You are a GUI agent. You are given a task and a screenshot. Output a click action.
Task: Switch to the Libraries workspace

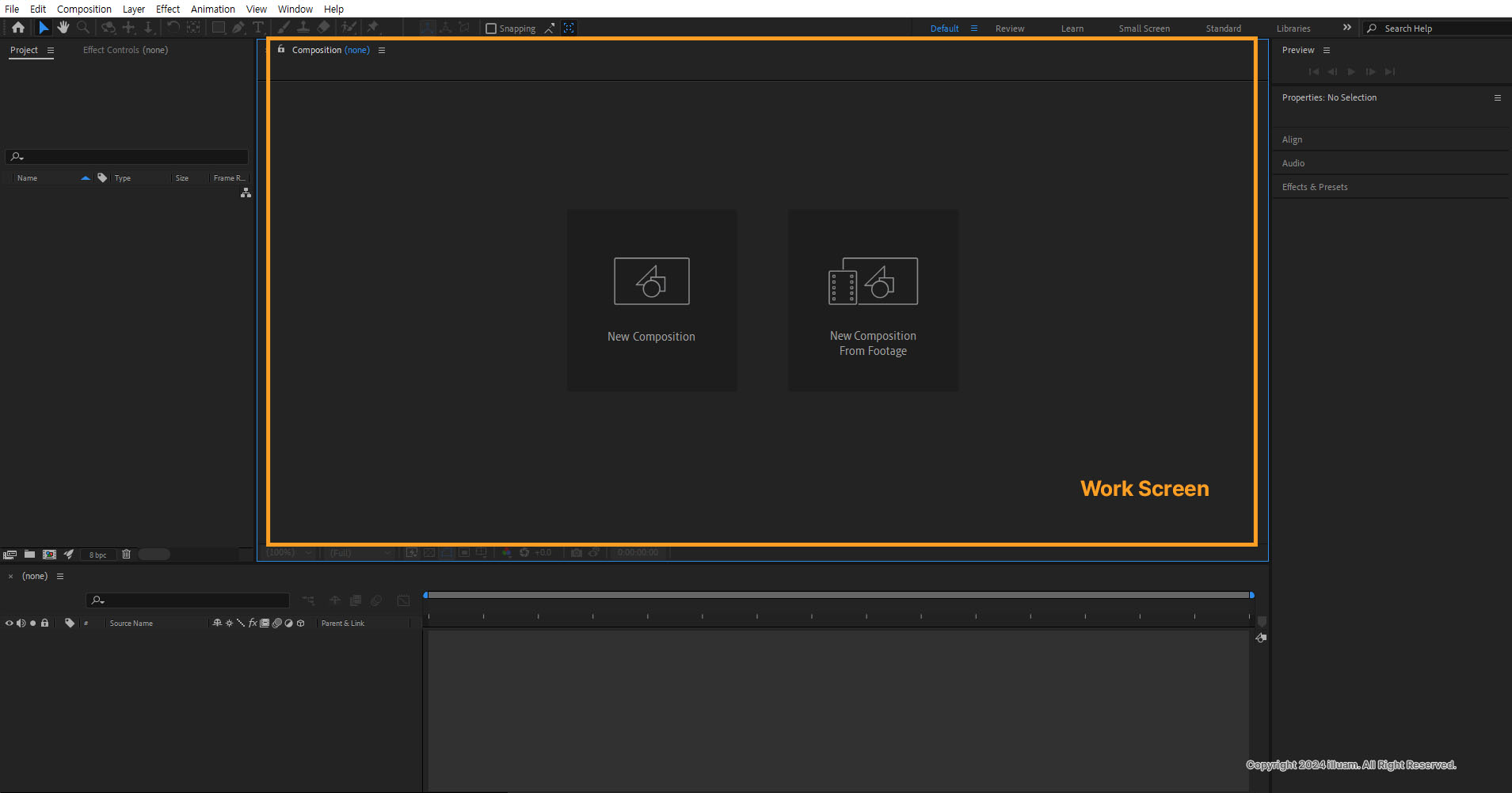[1293, 29]
